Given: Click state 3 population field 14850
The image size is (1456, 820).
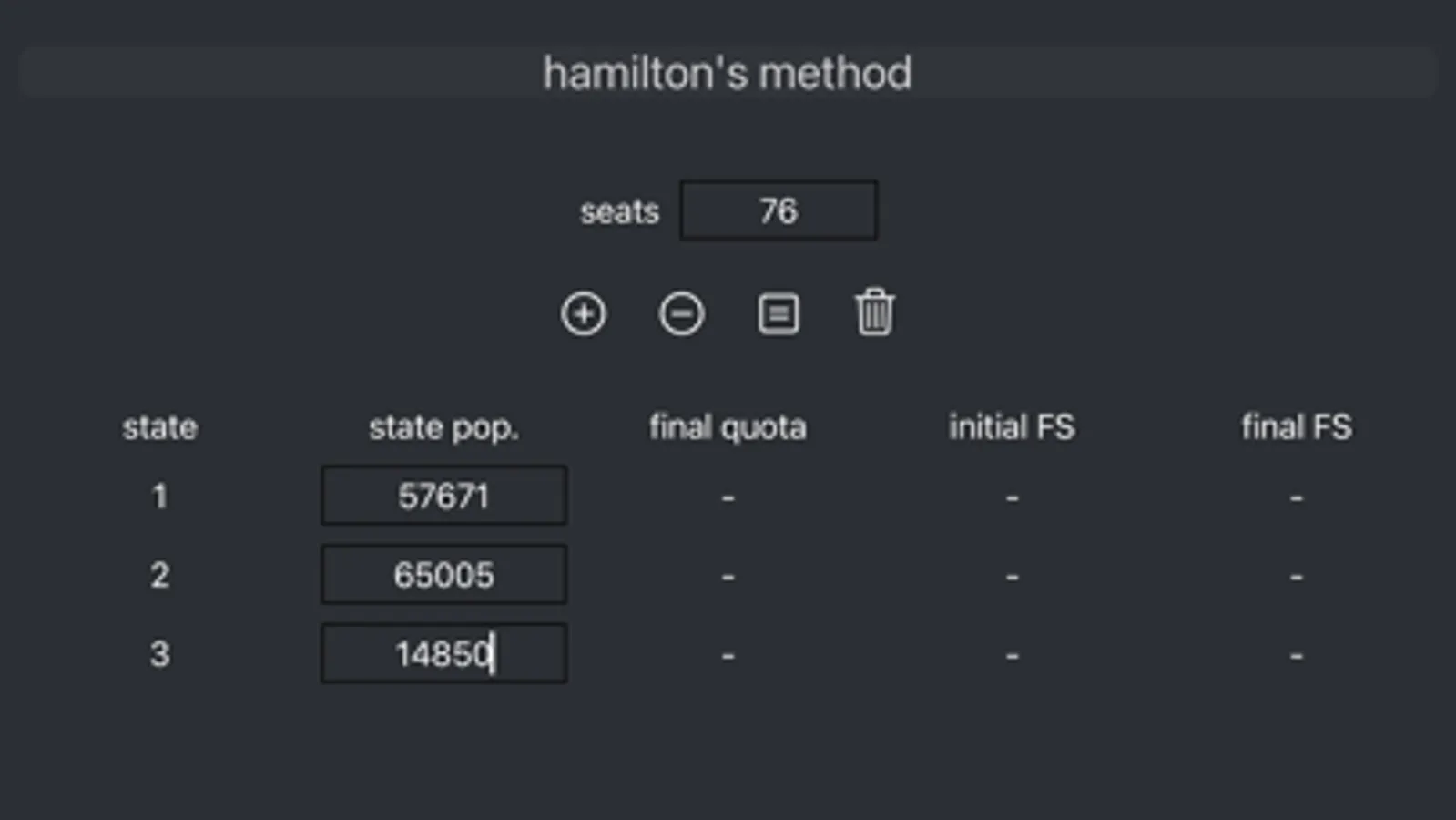Looking at the screenshot, I should (x=443, y=654).
